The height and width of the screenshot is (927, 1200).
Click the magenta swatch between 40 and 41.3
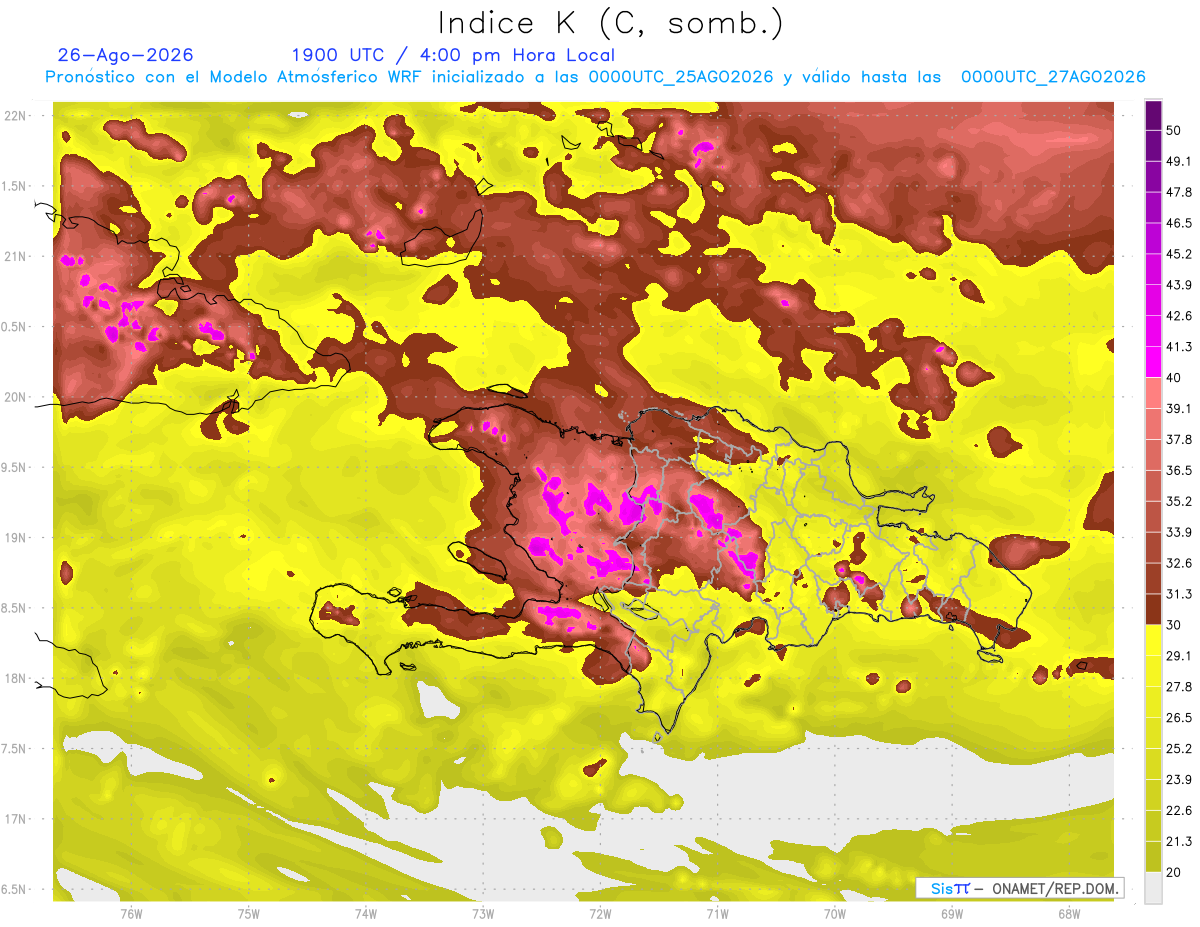click(1153, 362)
